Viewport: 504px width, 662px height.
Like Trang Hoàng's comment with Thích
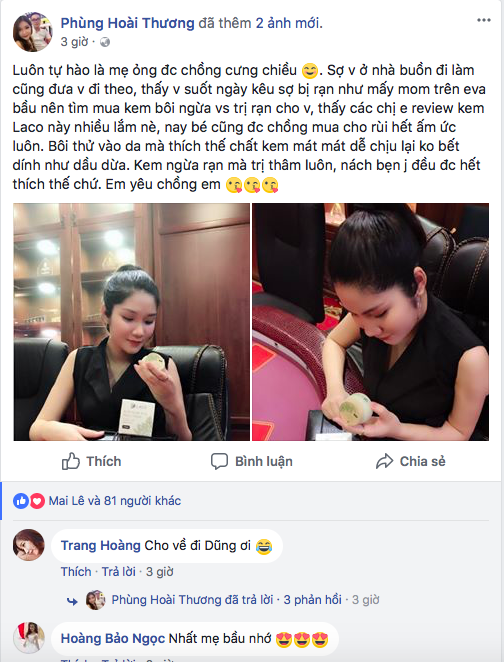(76, 572)
